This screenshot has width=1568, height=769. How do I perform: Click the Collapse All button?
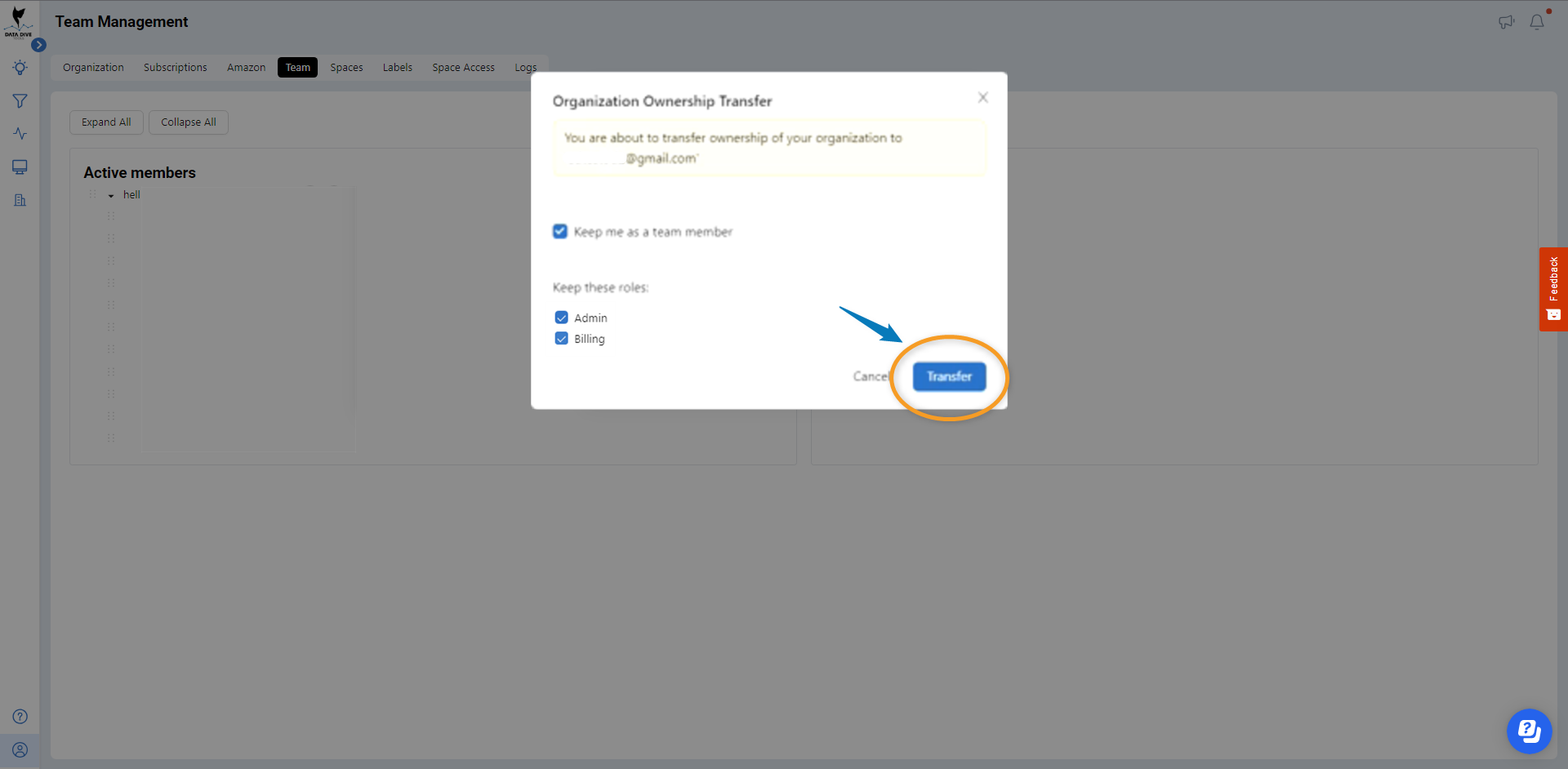[x=189, y=122]
